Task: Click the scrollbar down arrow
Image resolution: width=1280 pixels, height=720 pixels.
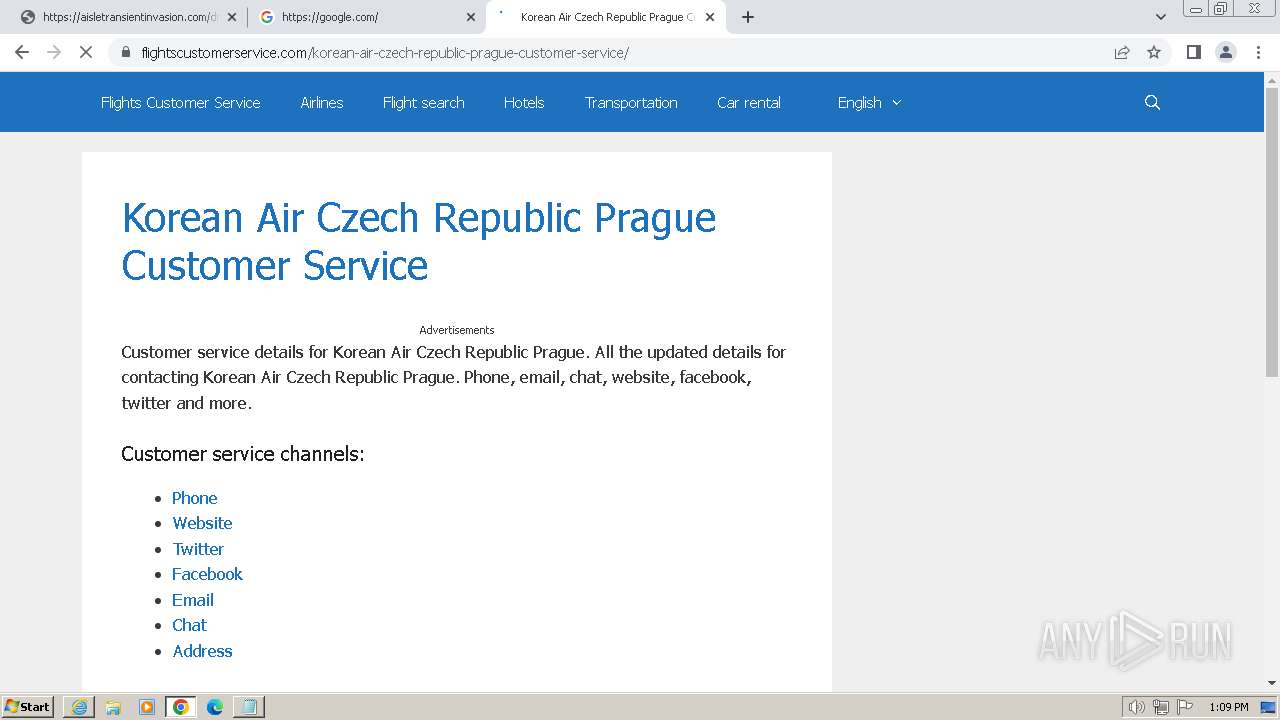Action: click(1272, 683)
